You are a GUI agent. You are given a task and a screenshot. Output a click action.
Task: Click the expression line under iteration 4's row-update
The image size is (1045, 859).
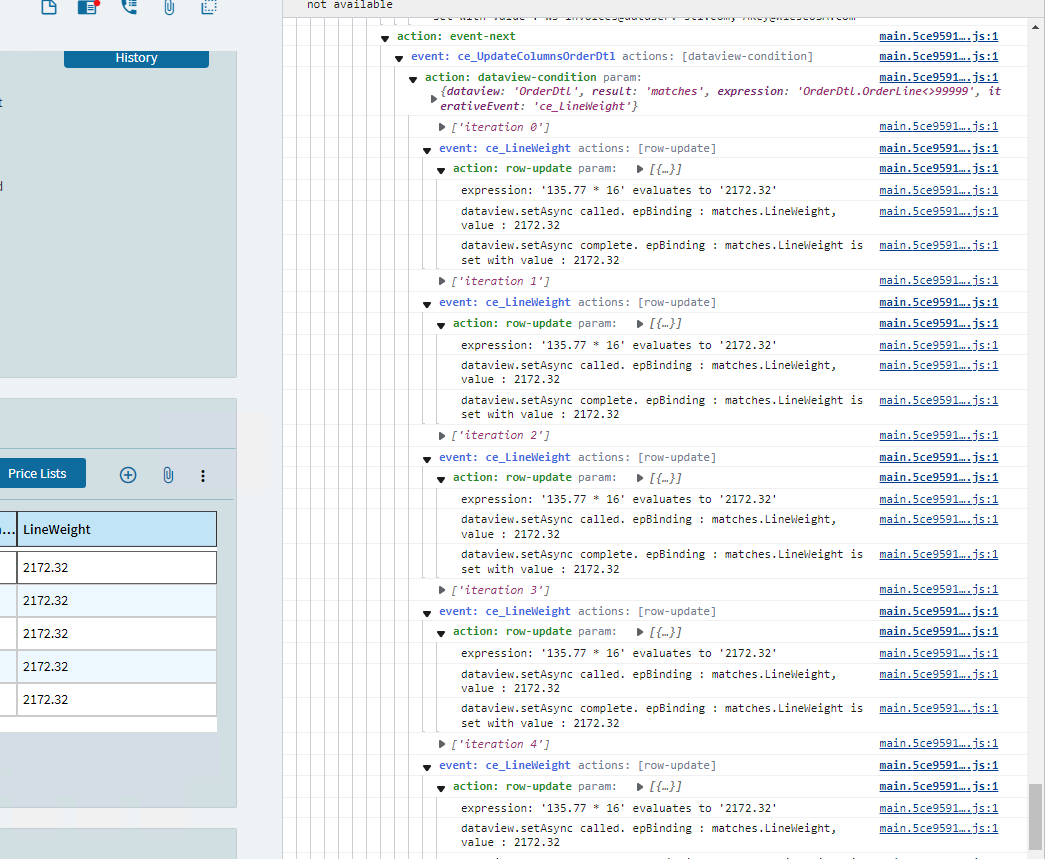coord(618,808)
